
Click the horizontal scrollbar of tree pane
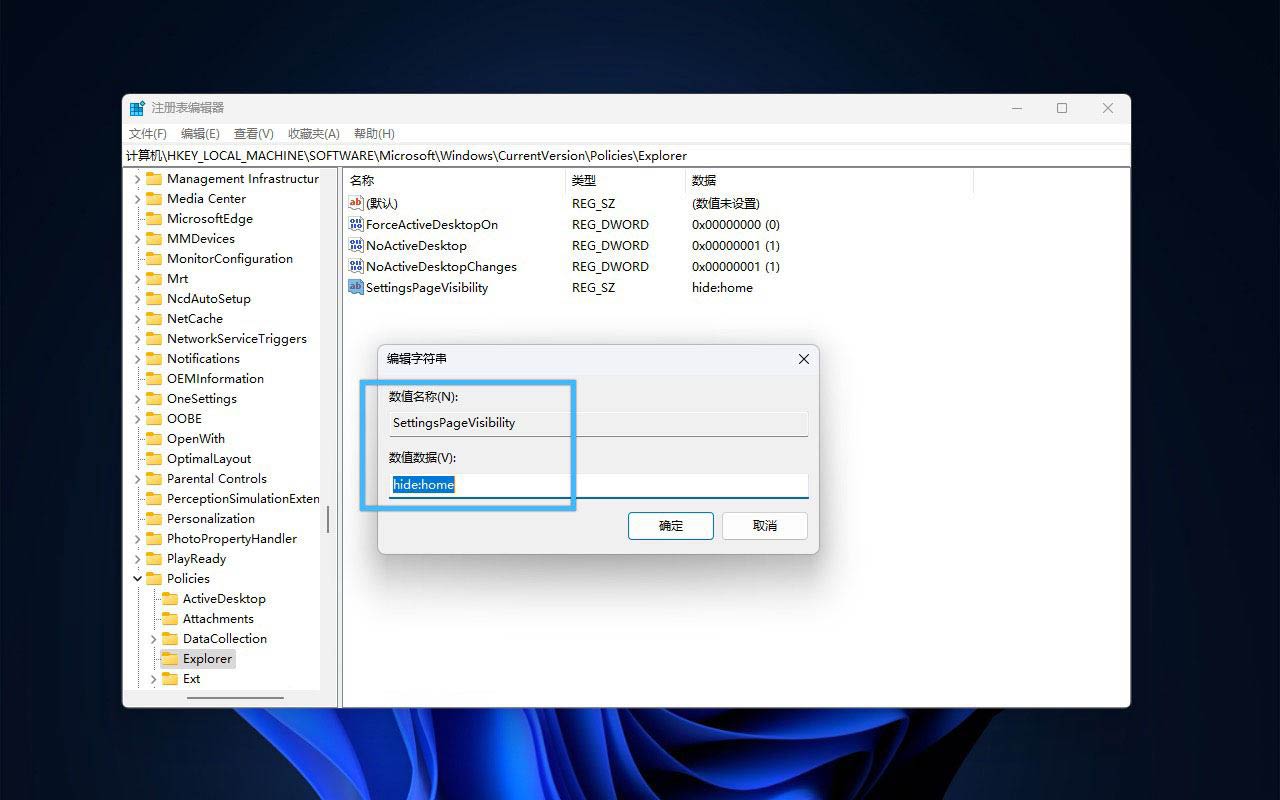click(x=235, y=697)
